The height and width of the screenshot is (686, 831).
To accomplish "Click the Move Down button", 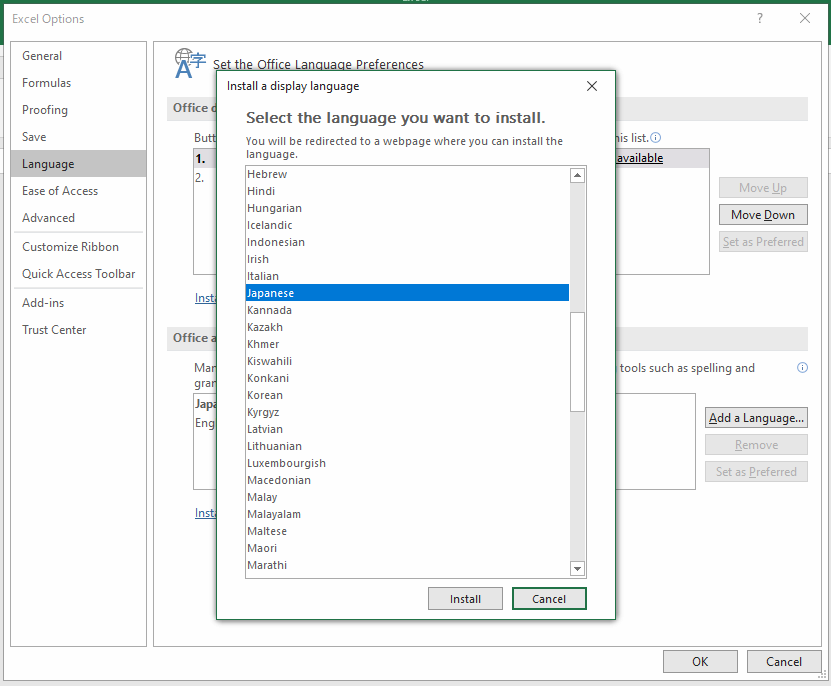I will 763,215.
